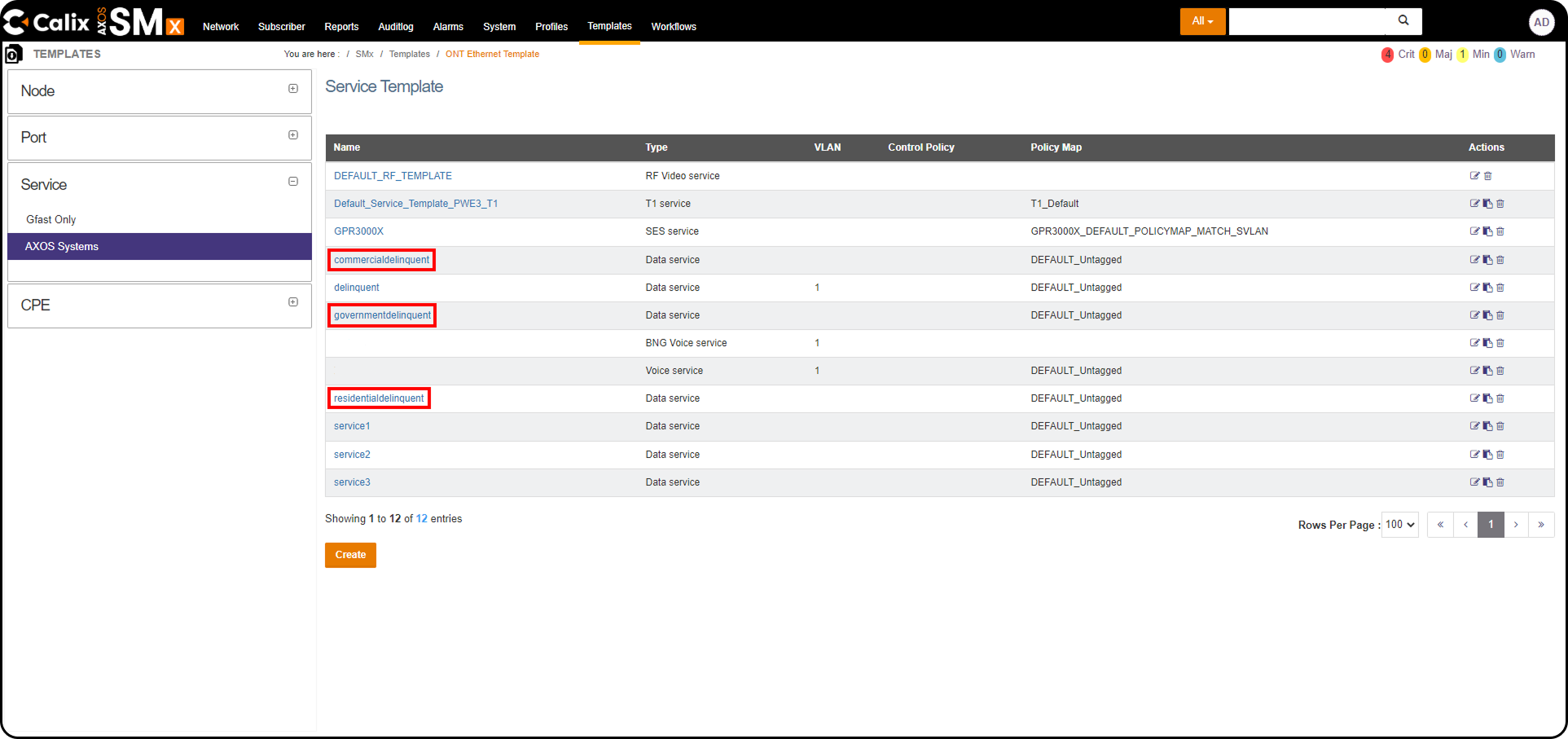Edit the BNG Voice service row
This screenshot has height=739, width=1568.
click(1474, 343)
